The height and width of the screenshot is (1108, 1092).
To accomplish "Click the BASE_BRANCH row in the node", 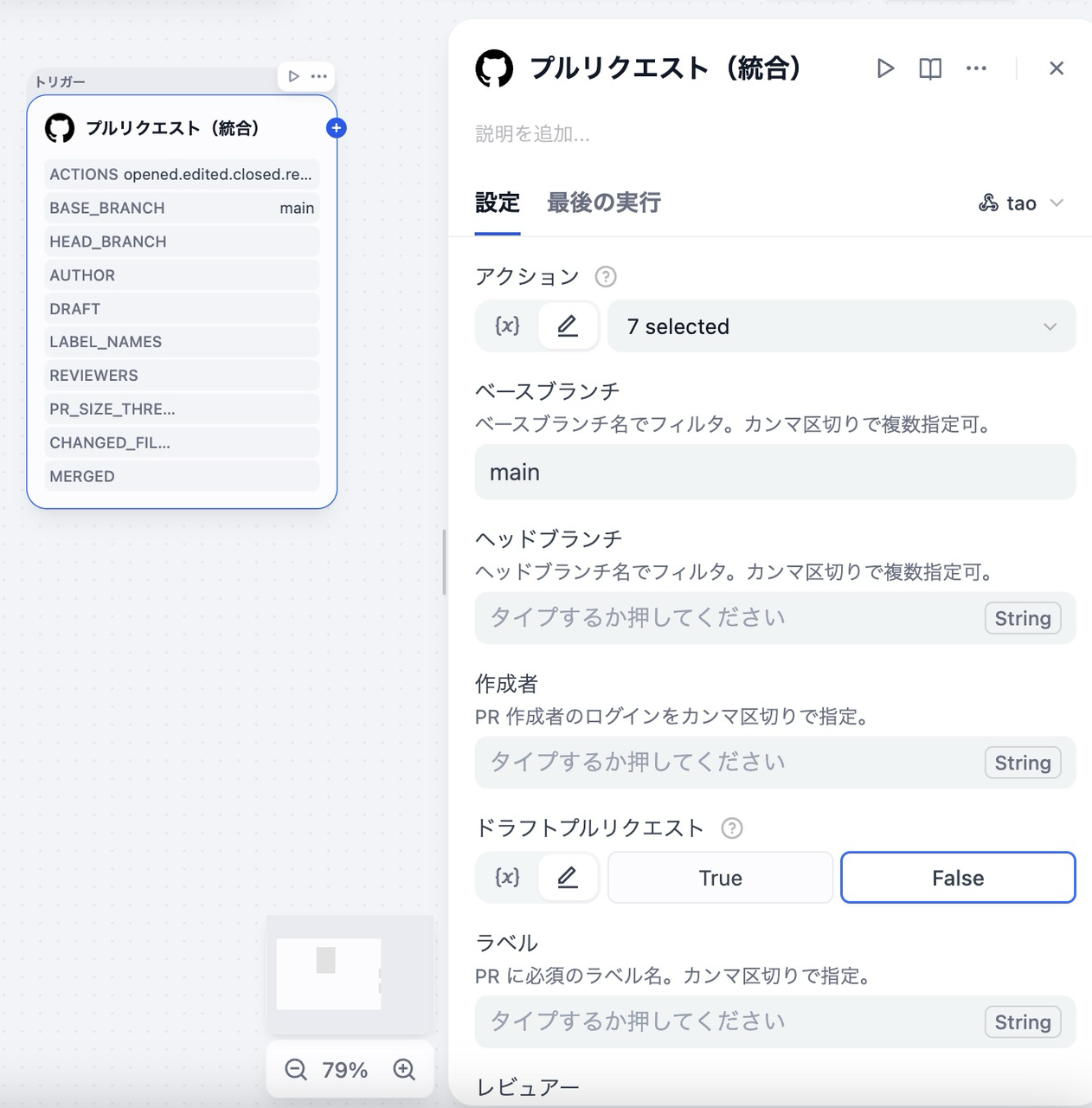I will [182, 208].
